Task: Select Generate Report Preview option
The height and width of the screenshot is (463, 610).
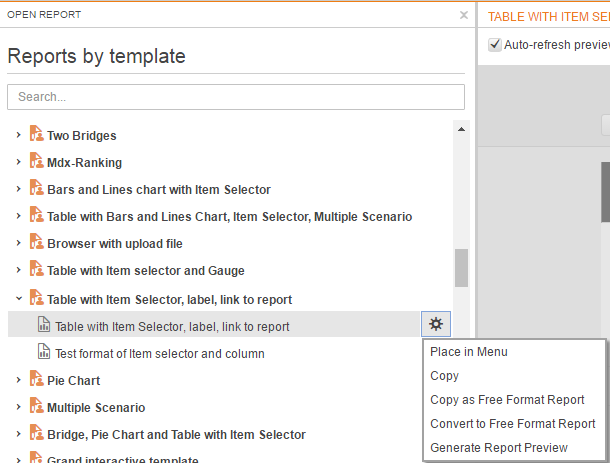Action: point(499,448)
